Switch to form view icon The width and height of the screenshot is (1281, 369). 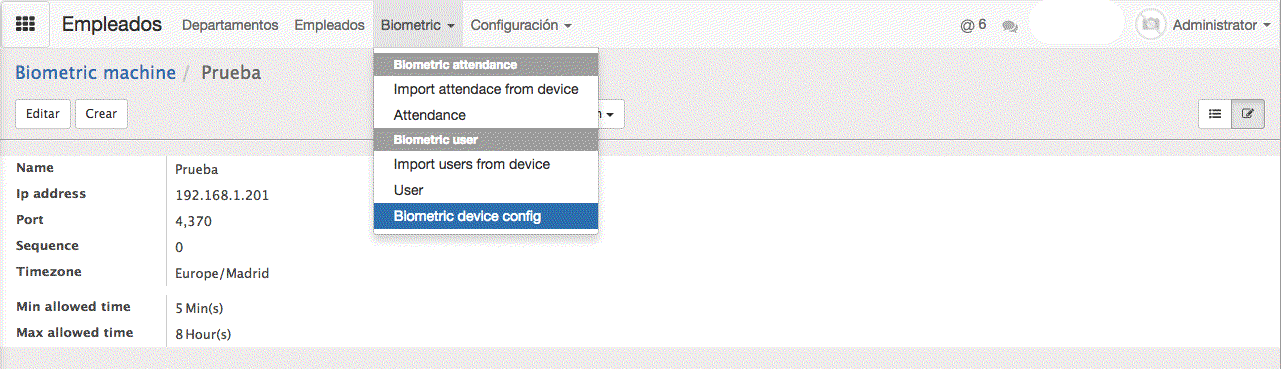(1247, 114)
